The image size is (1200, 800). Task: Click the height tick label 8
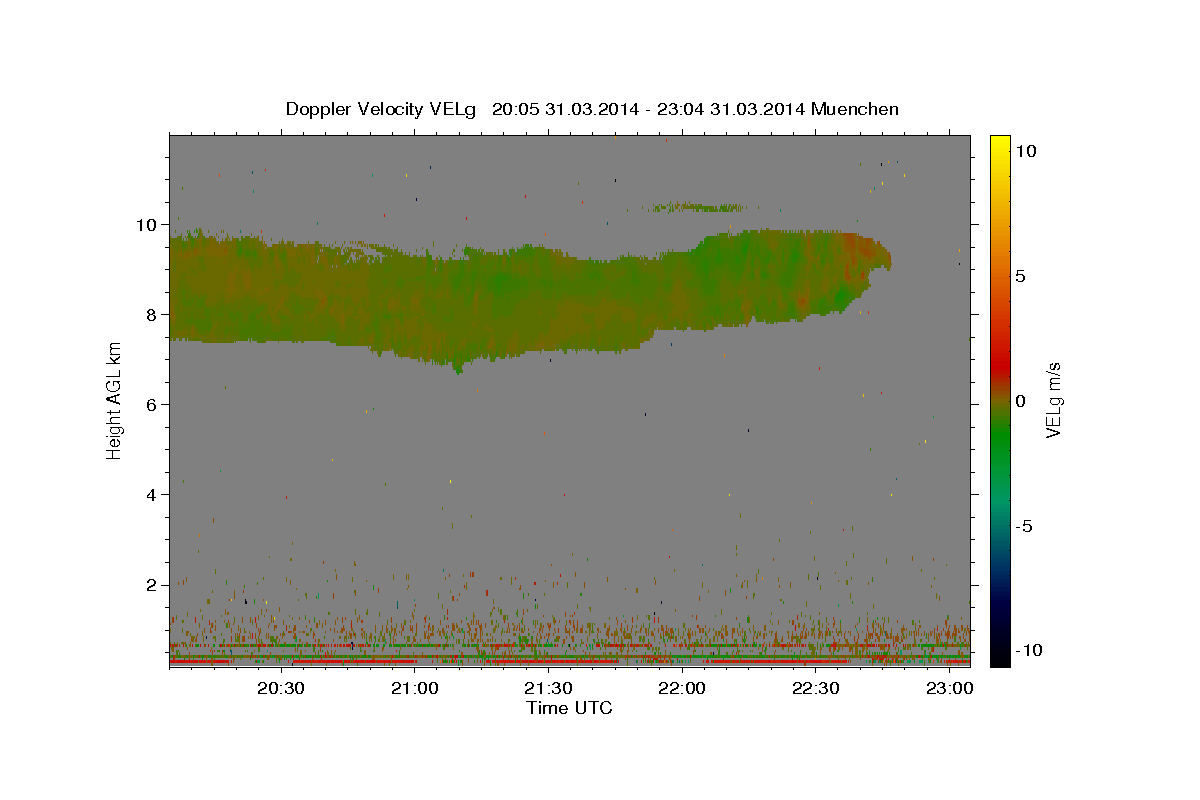pyautogui.click(x=153, y=315)
